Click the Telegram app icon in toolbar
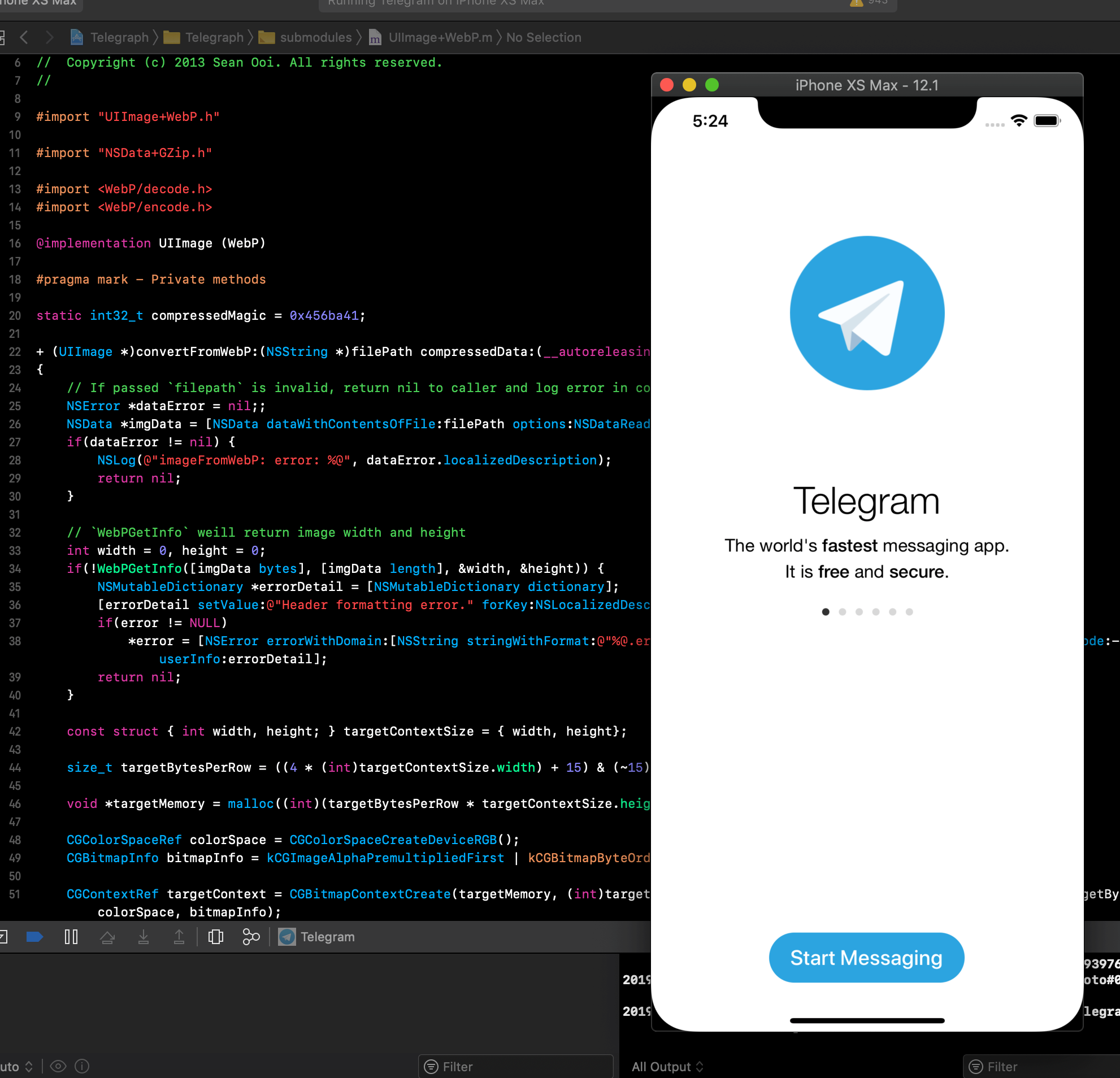The height and width of the screenshot is (1078, 1120). (x=289, y=936)
